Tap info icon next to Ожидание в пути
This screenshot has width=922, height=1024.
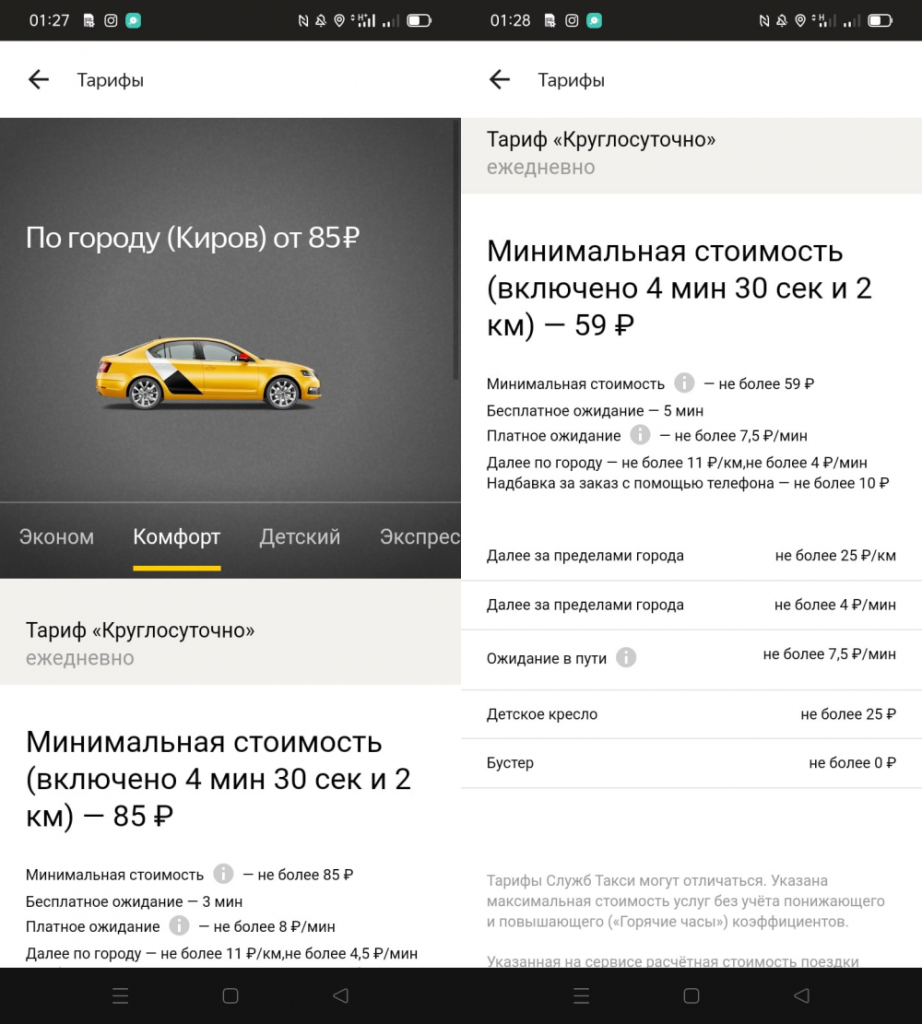[x=626, y=658]
